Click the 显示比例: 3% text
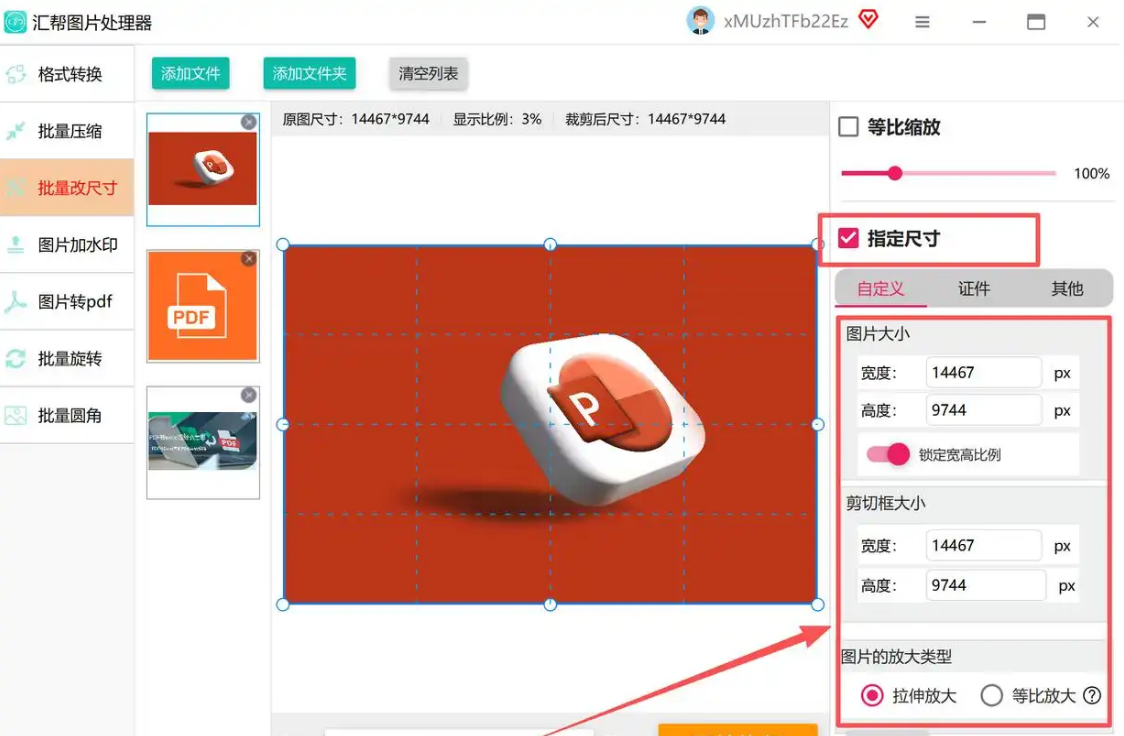1124x736 pixels. pyautogui.click(x=497, y=119)
